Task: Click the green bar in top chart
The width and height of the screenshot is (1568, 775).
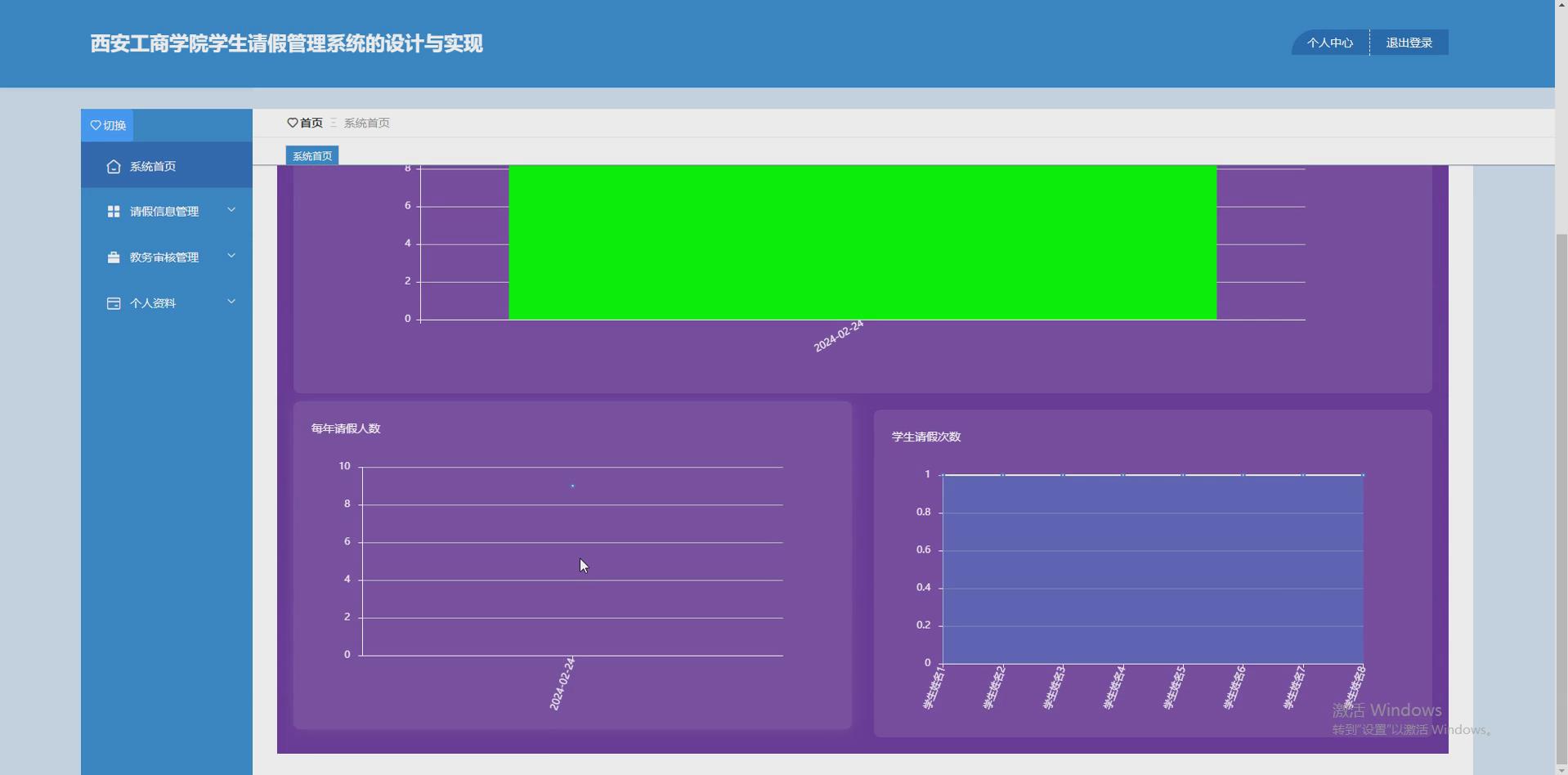Action: coord(862,242)
